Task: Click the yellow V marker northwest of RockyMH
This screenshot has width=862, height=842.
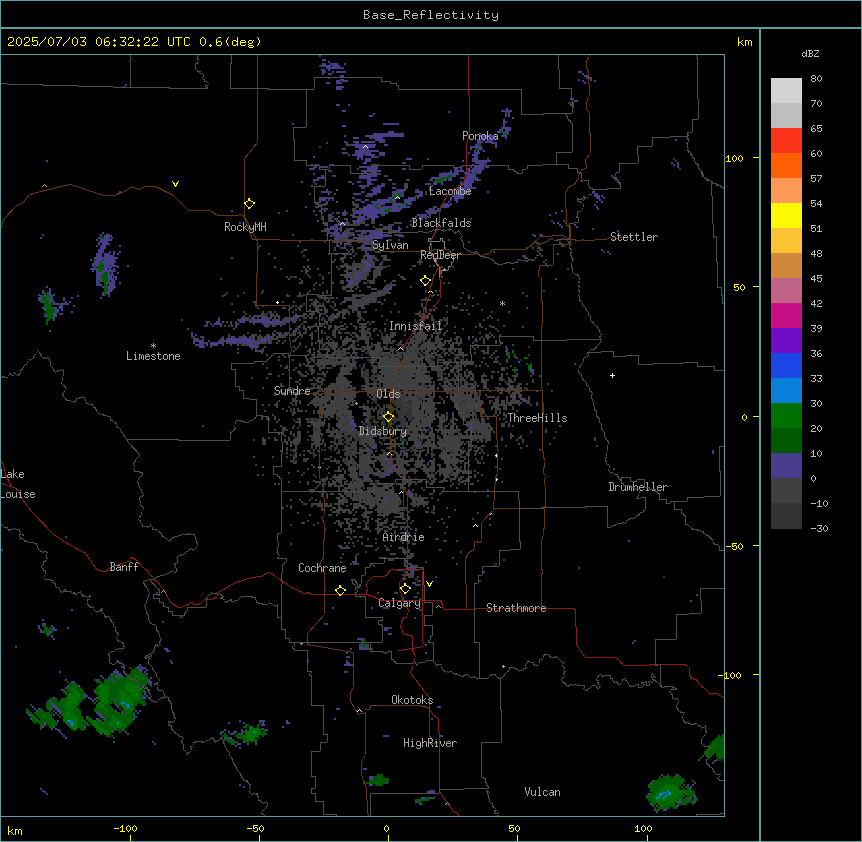Action: (x=175, y=184)
